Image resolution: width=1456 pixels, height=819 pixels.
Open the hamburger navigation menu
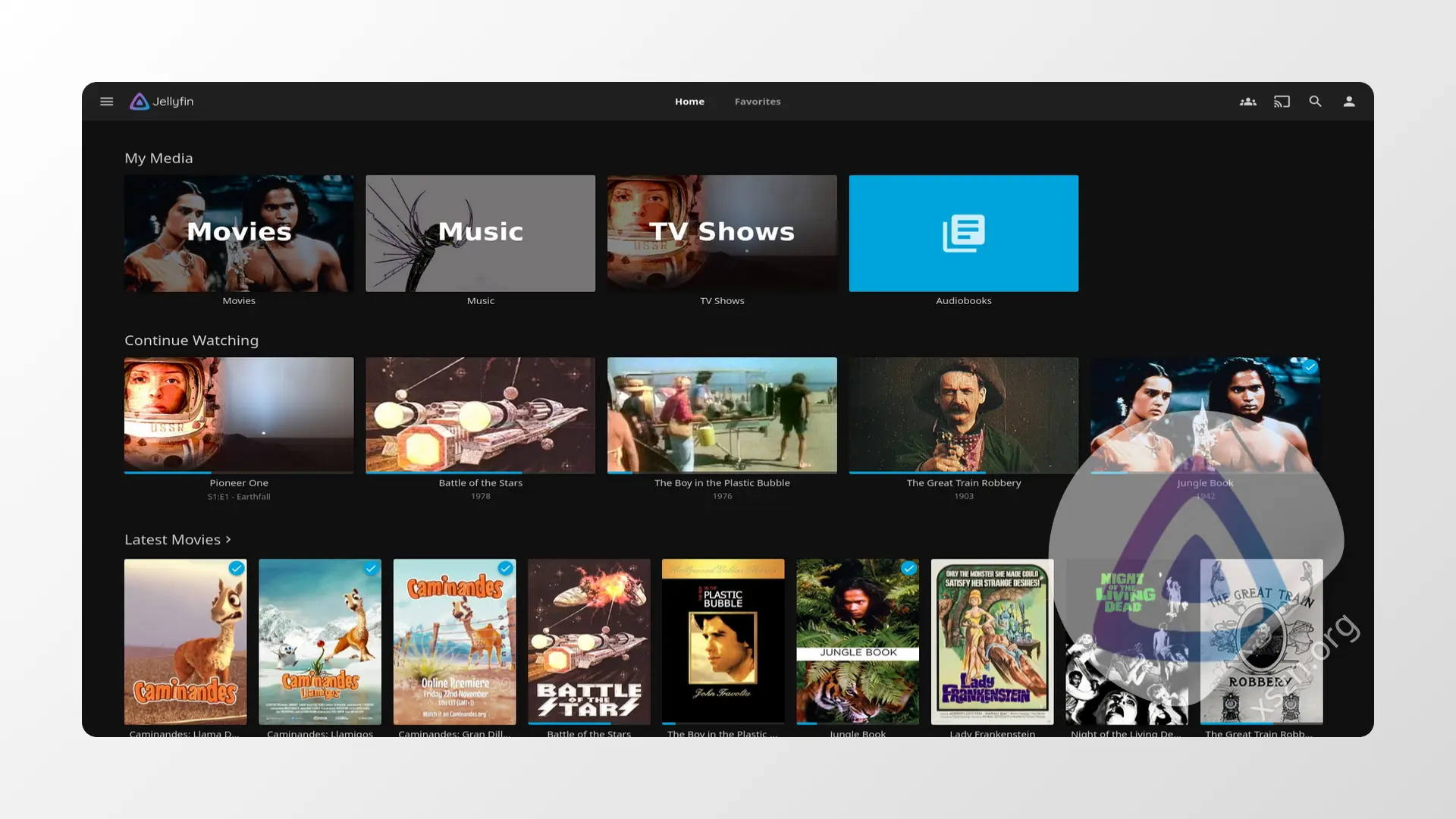point(107,102)
